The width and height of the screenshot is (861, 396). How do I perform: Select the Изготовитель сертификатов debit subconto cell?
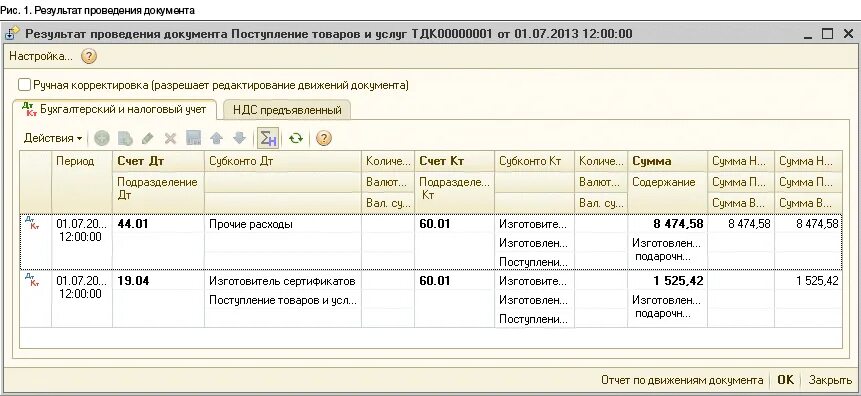tap(283, 281)
